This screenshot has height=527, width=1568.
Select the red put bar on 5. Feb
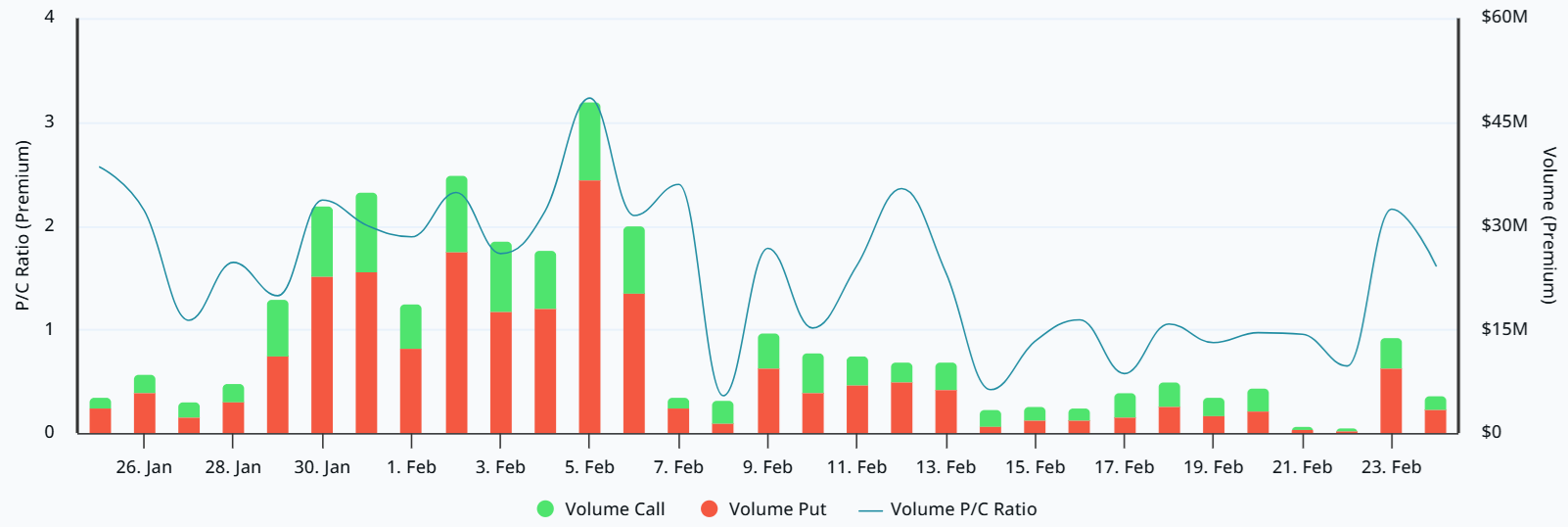(x=589, y=306)
